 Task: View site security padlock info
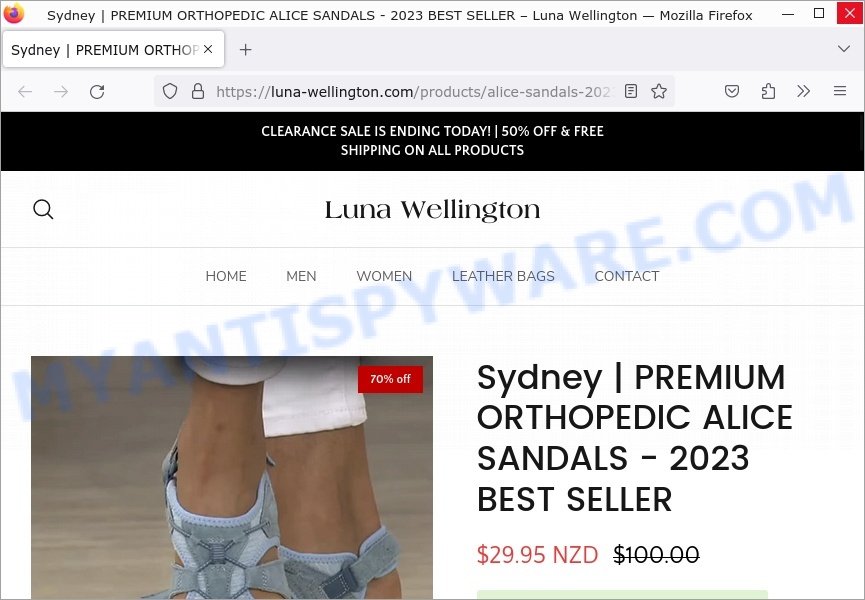197,92
